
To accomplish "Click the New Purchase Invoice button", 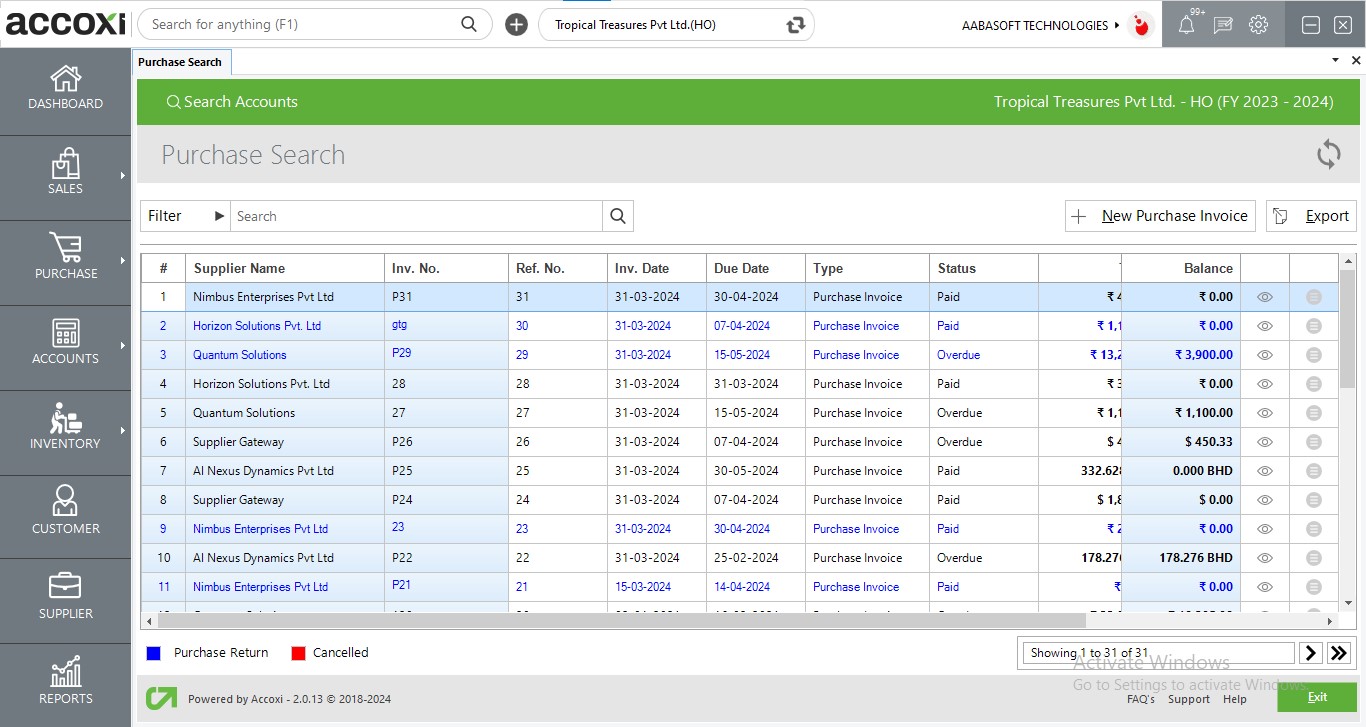I will pyautogui.click(x=1160, y=216).
